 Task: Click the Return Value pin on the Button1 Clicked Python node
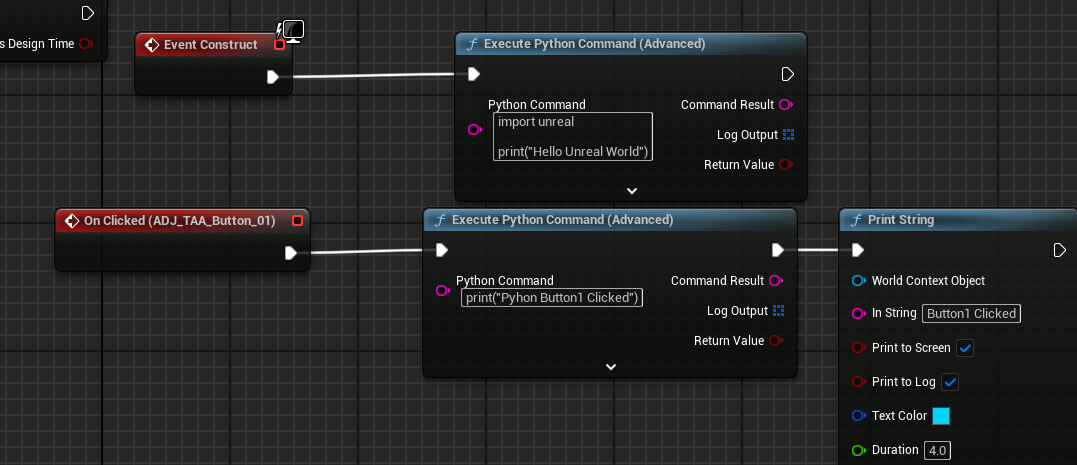click(776, 341)
